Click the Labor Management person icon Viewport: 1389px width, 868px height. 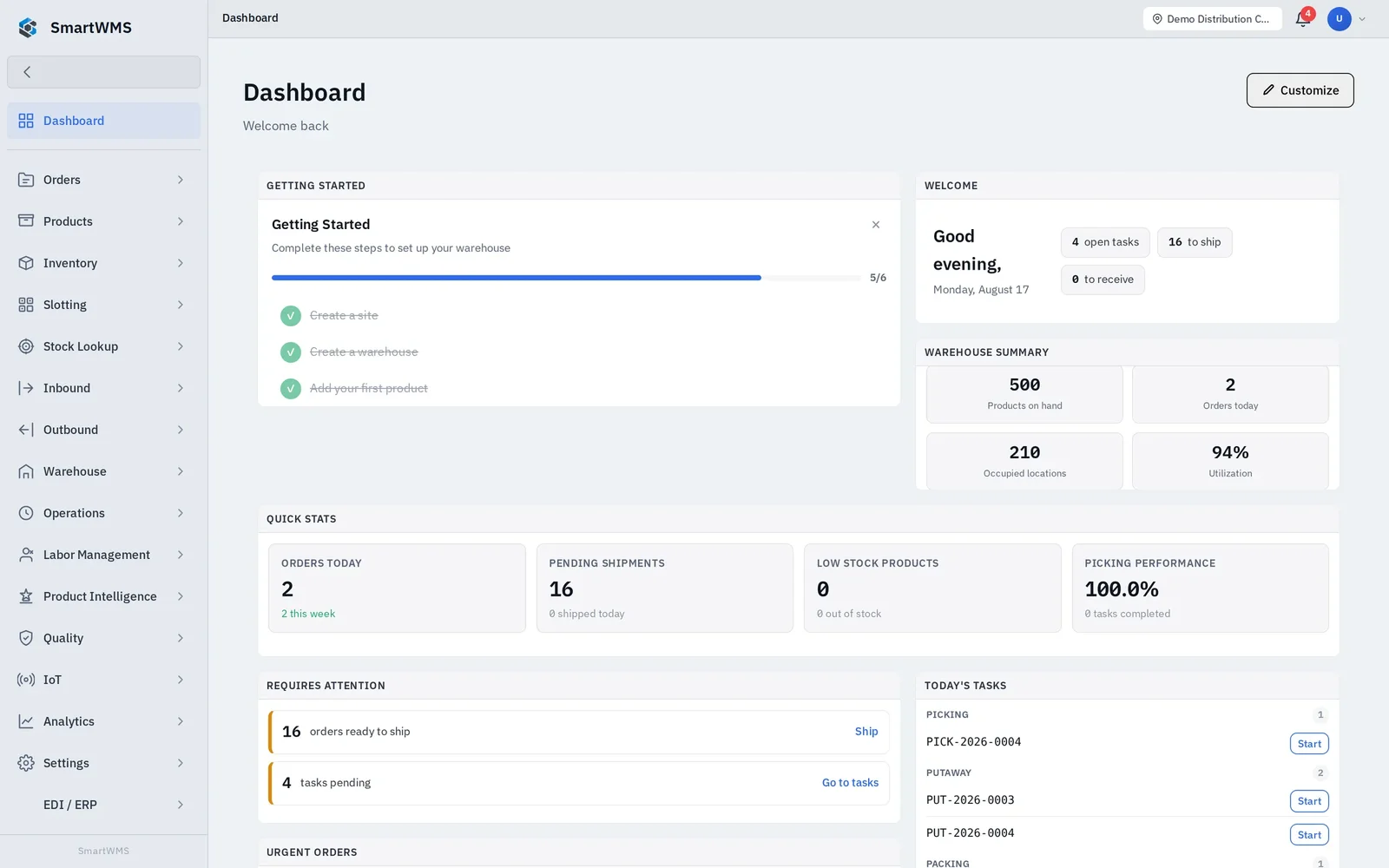26,555
